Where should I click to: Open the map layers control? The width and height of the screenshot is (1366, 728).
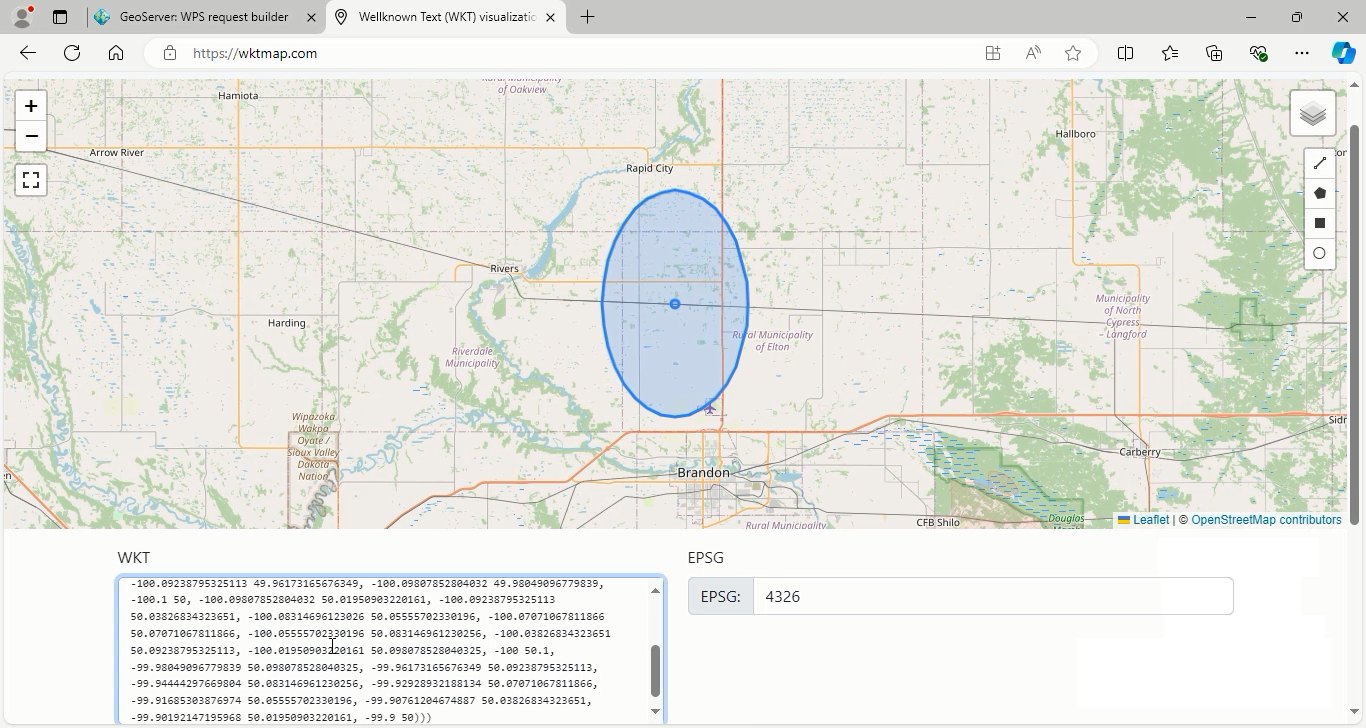(1312, 114)
